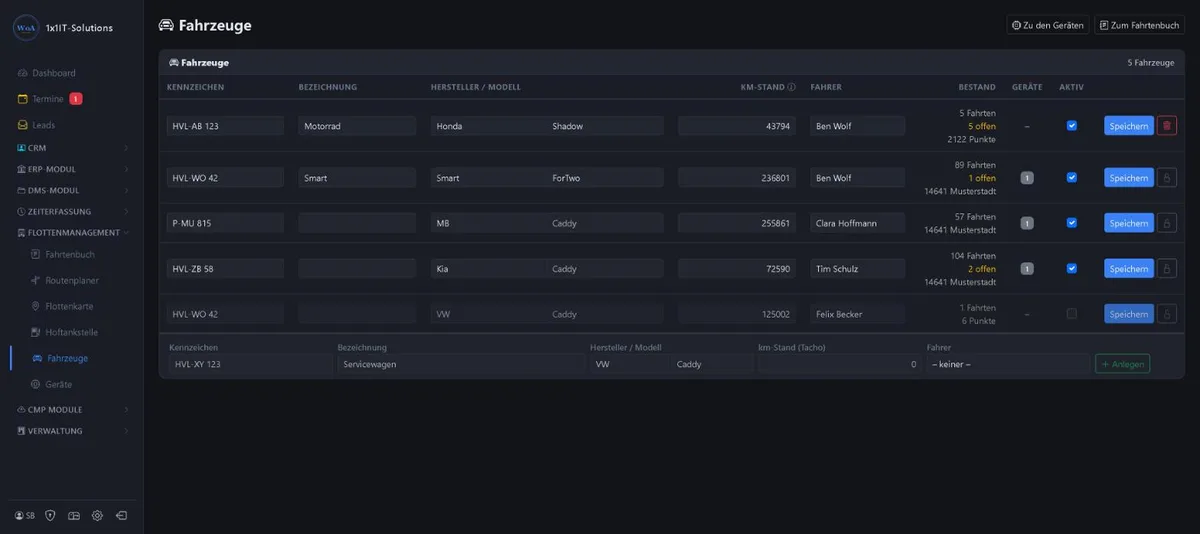Open the shield security icon in sidebar footer
This screenshot has height=534, width=1200.
[50, 516]
